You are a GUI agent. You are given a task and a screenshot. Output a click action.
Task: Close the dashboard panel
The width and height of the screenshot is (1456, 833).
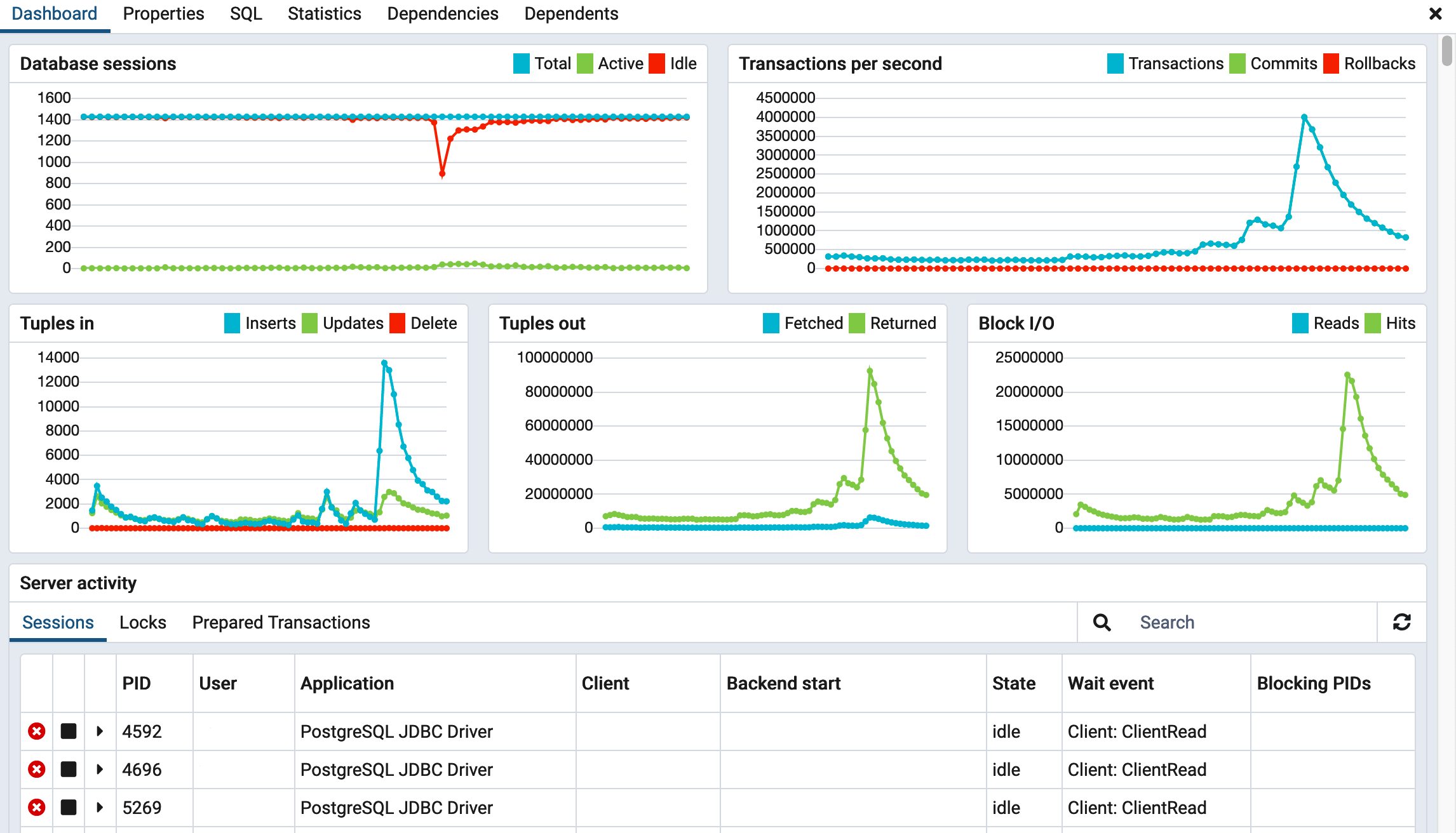[x=1435, y=14]
